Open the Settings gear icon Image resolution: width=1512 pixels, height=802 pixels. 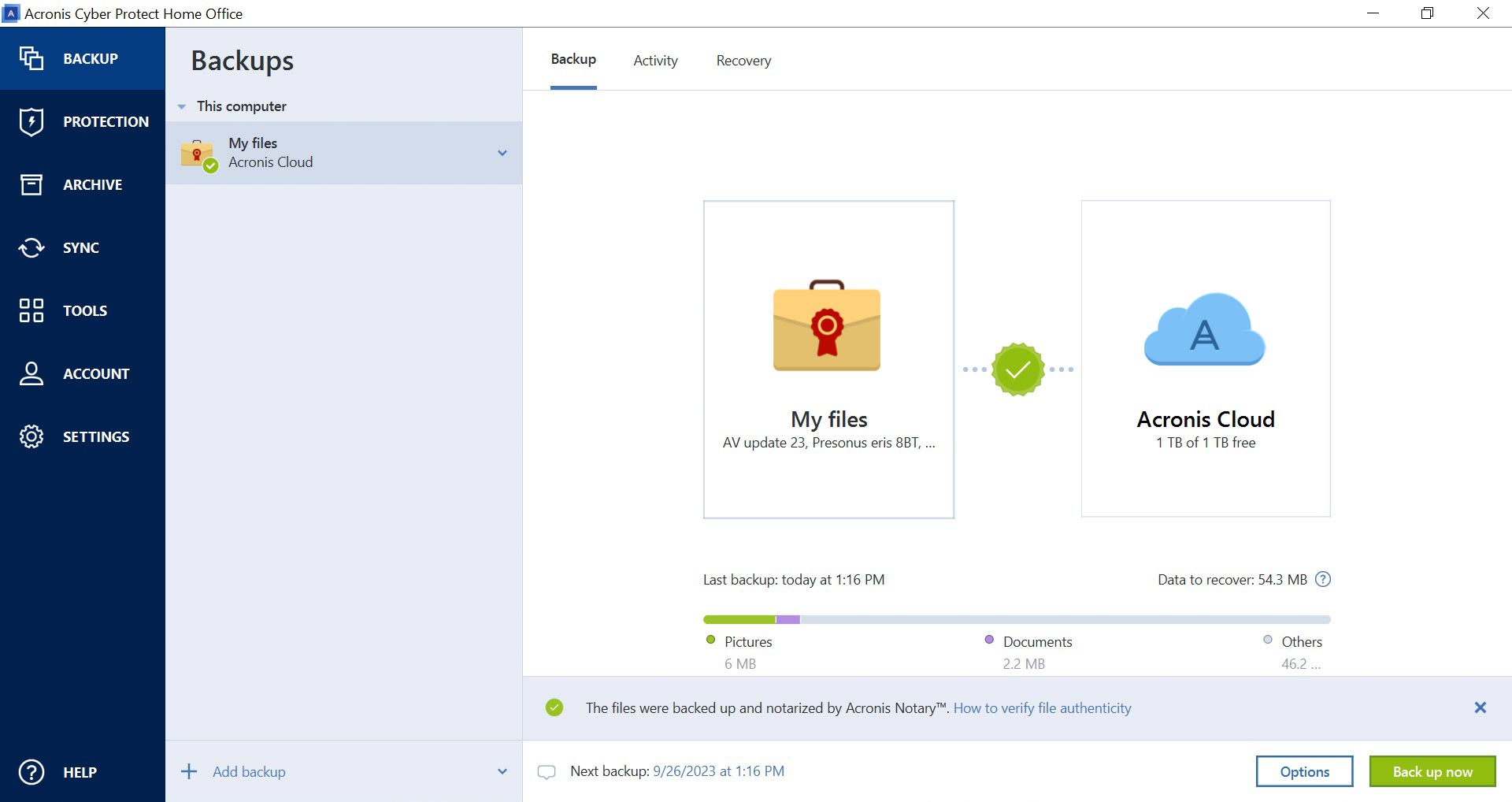coord(31,436)
